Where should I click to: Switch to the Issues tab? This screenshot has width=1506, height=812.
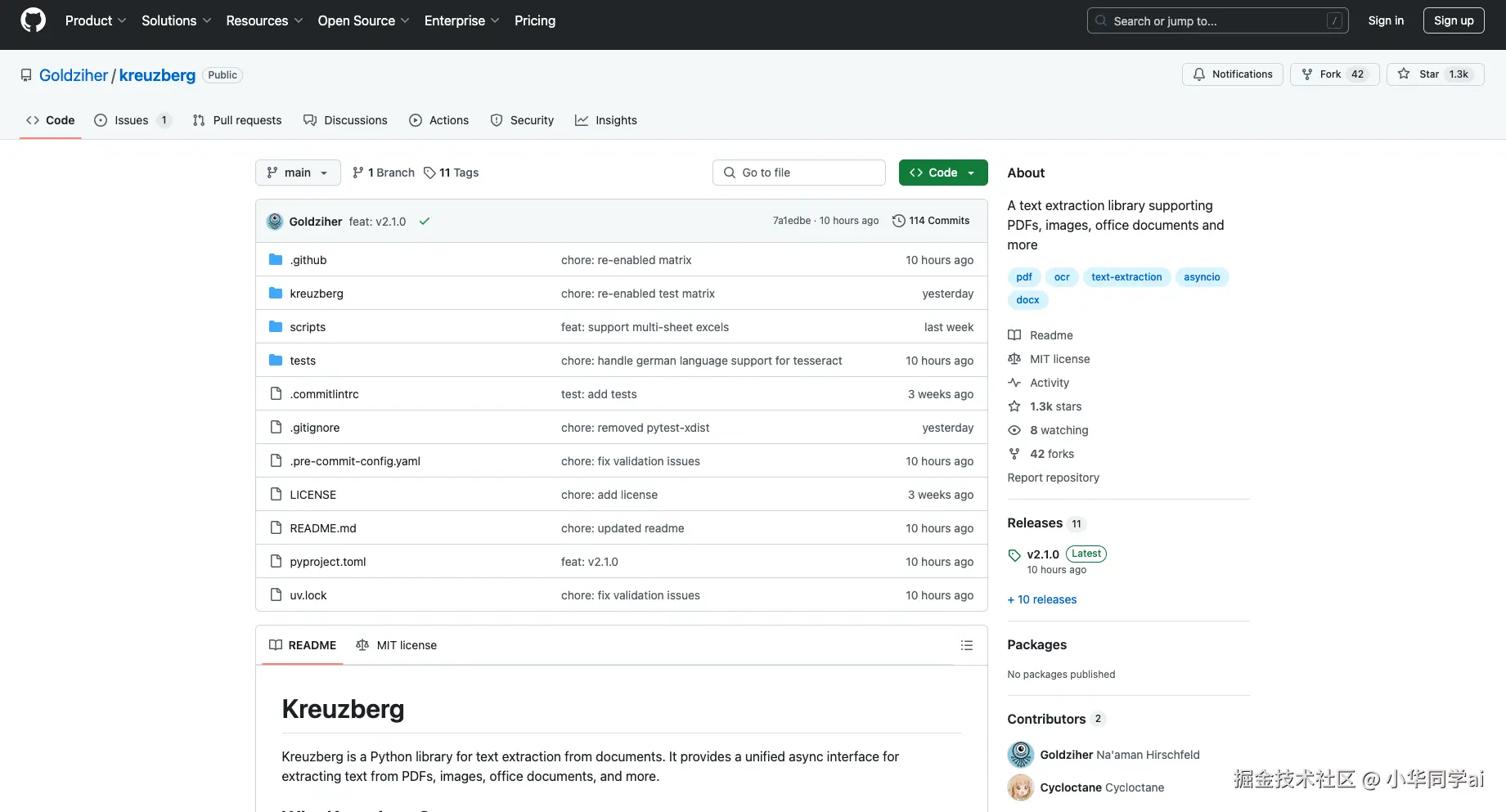(x=133, y=120)
